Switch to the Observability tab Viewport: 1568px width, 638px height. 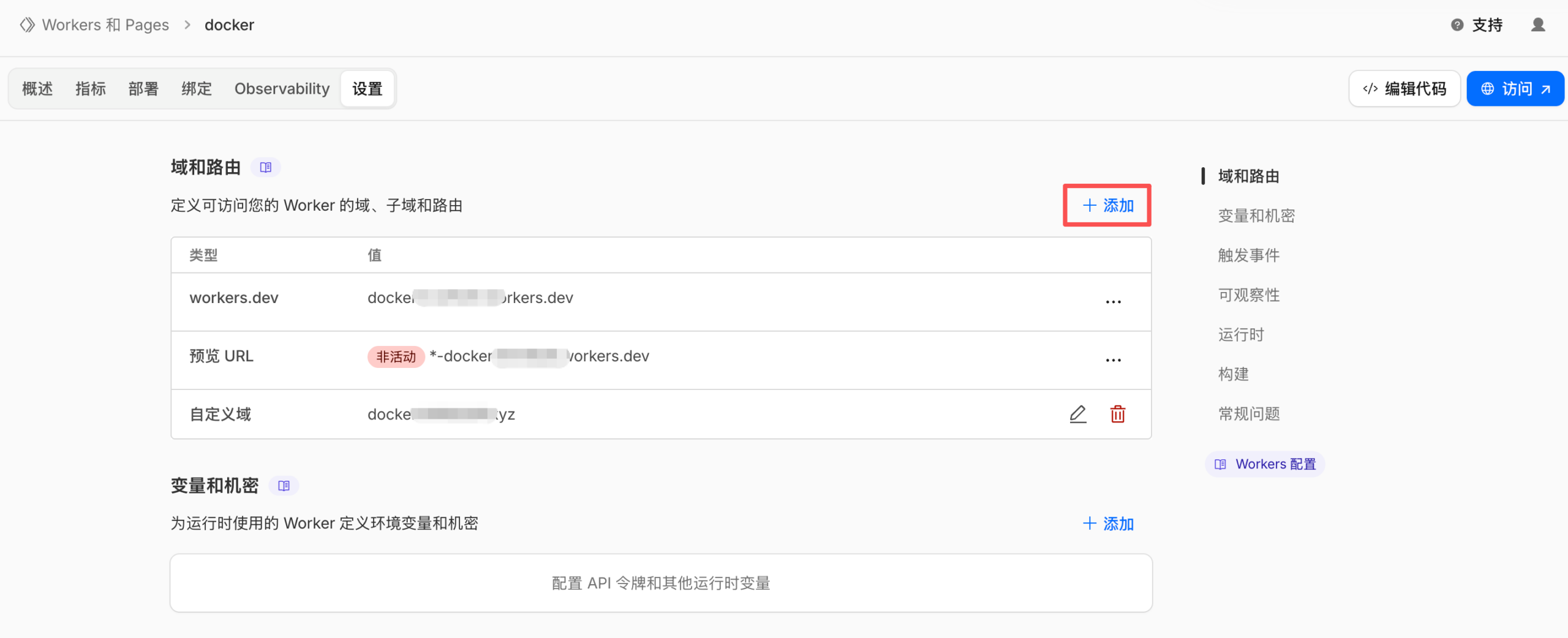click(282, 88)
